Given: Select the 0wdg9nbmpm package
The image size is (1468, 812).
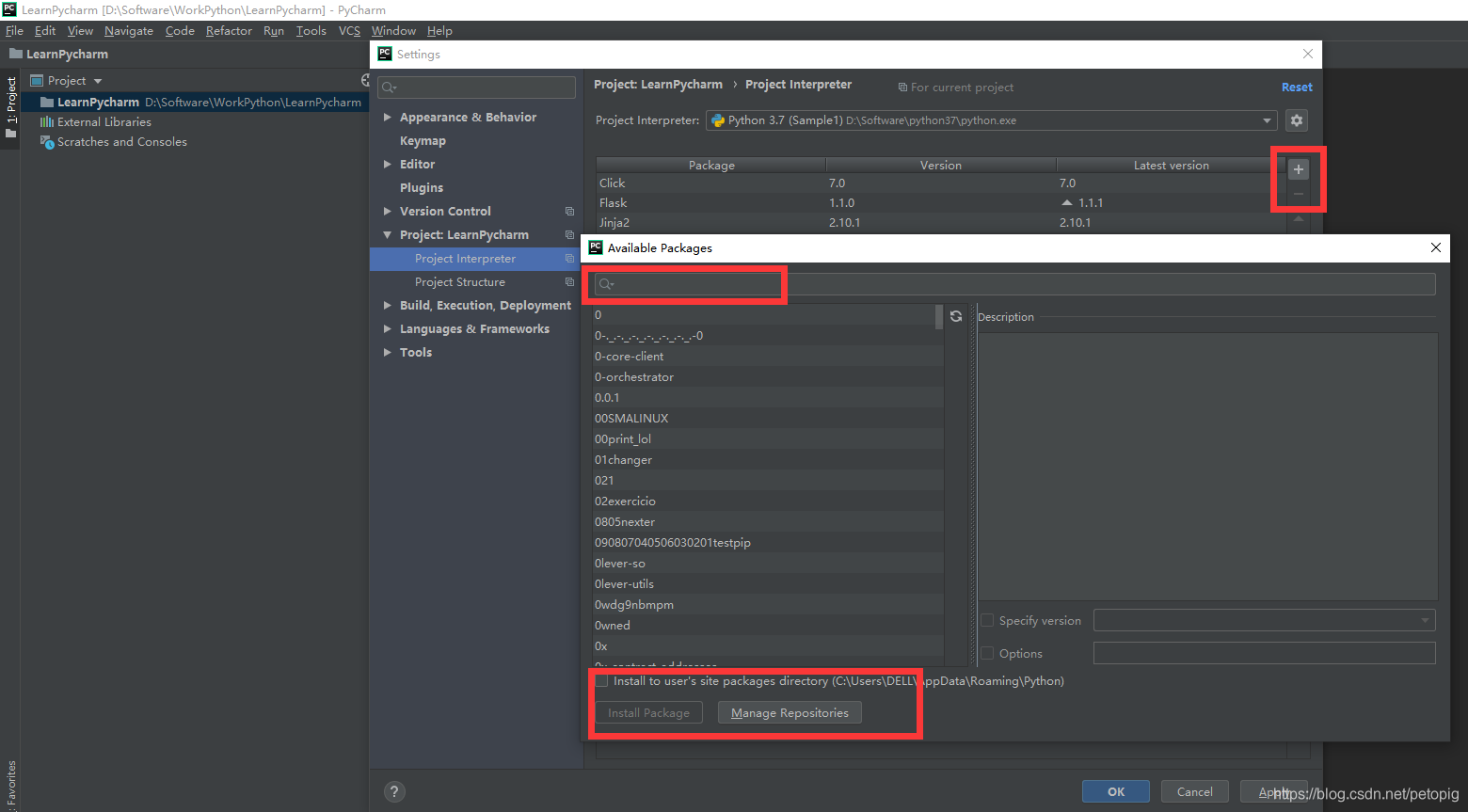Looking at the screenshot, I should point(767,605).
